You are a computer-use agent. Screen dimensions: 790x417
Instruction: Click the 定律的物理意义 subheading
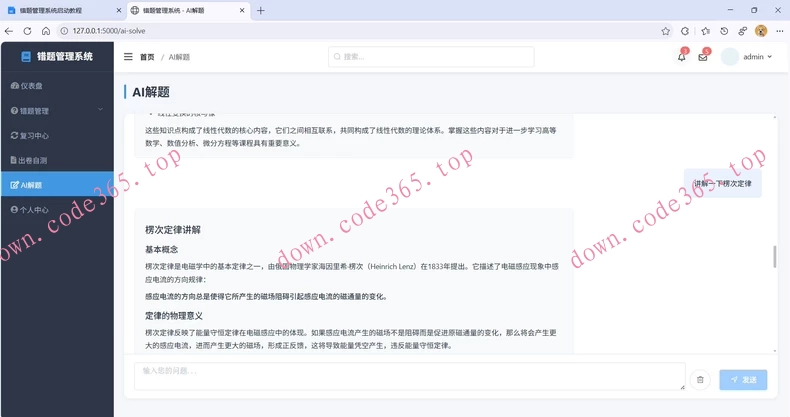tap(174, 316)
